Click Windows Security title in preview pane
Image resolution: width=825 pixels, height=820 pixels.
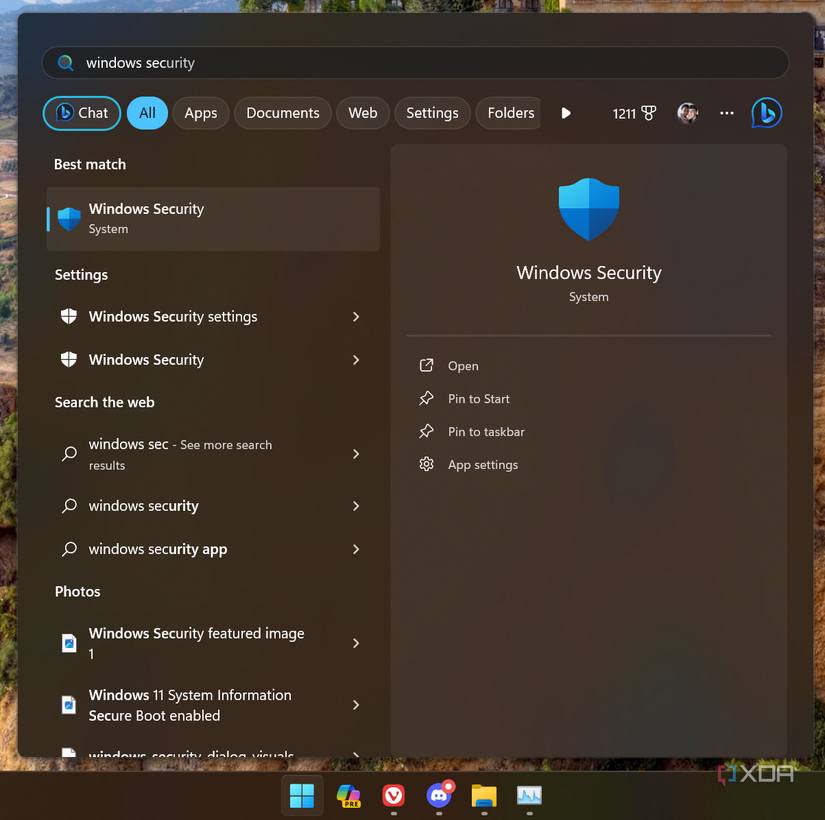coord(589,273)
